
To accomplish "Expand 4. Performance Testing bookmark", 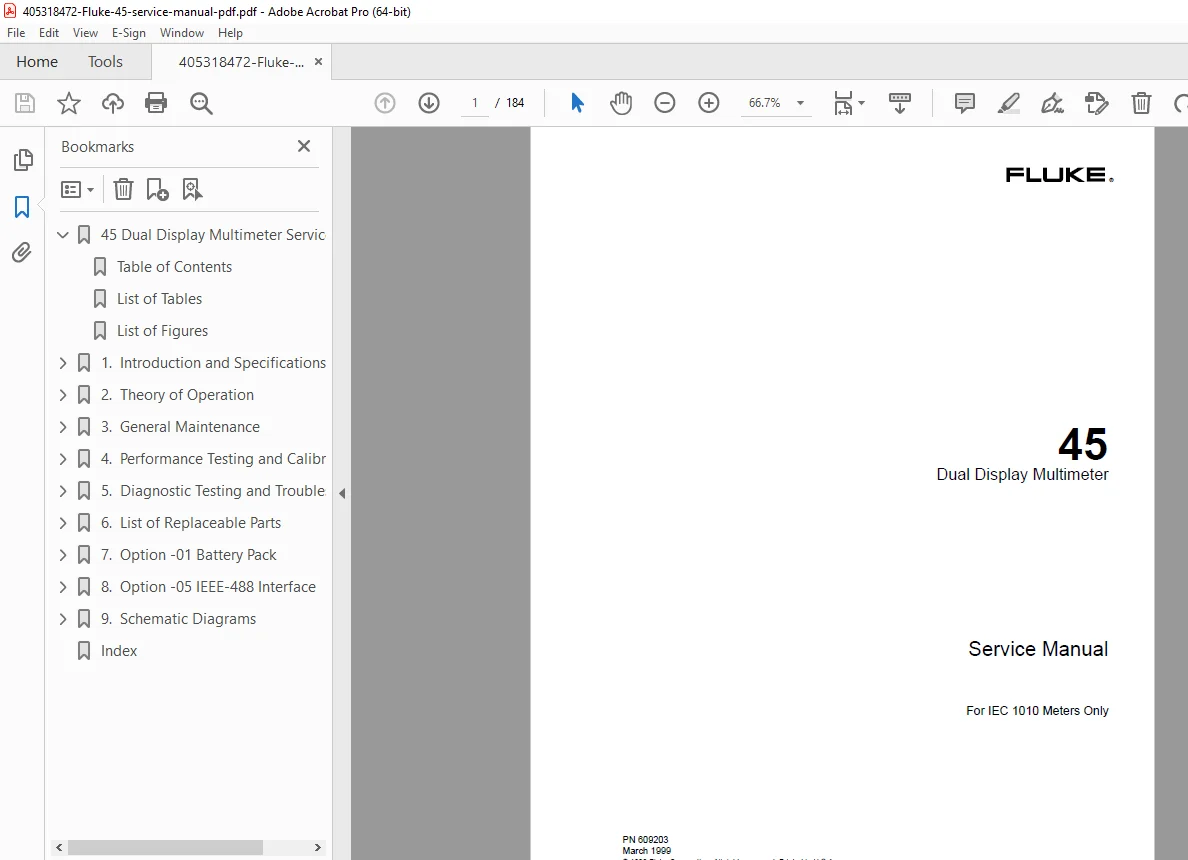I will coord(63,459).
